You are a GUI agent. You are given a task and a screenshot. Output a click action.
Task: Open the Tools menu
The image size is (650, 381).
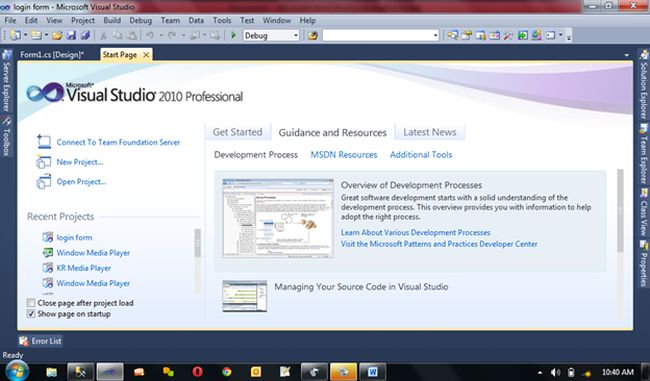[x=222, y=20]
